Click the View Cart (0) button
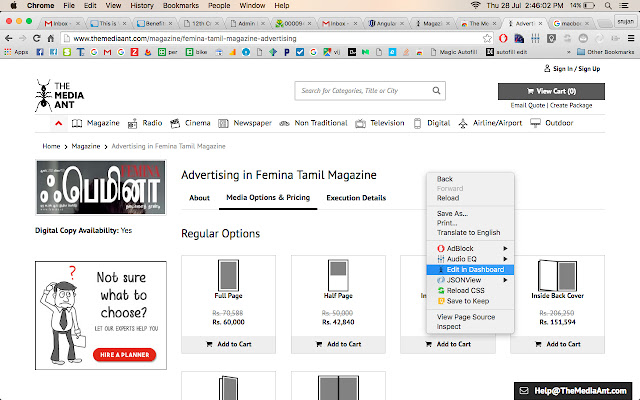 pos(551,91)
